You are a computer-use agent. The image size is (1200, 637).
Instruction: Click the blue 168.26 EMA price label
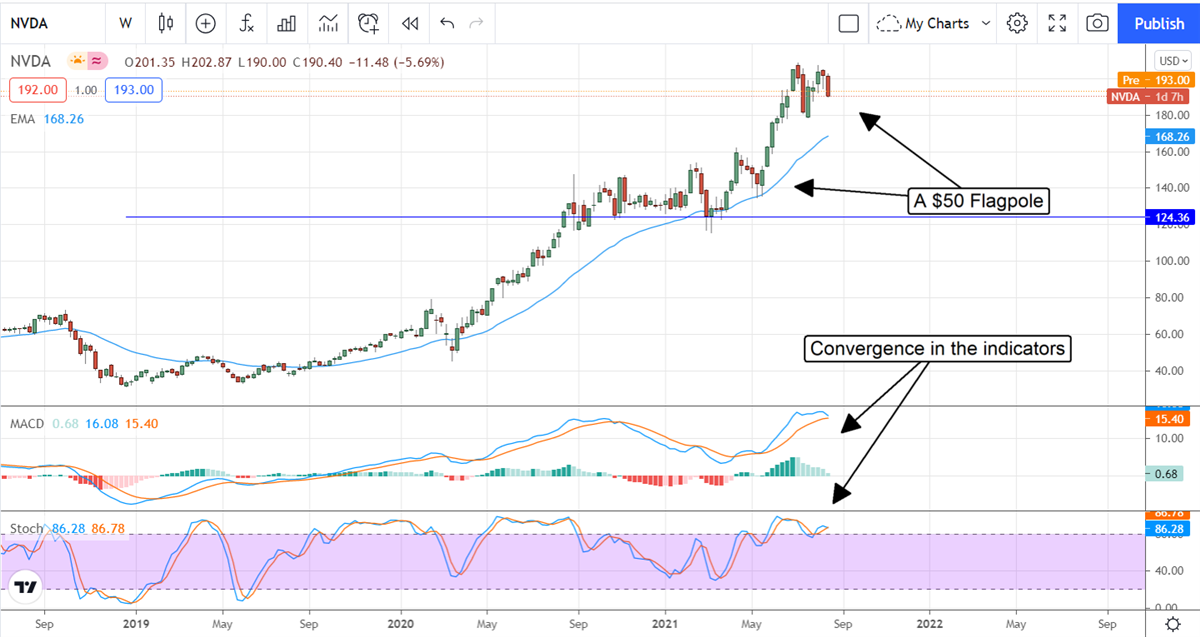click(1168, 137)
